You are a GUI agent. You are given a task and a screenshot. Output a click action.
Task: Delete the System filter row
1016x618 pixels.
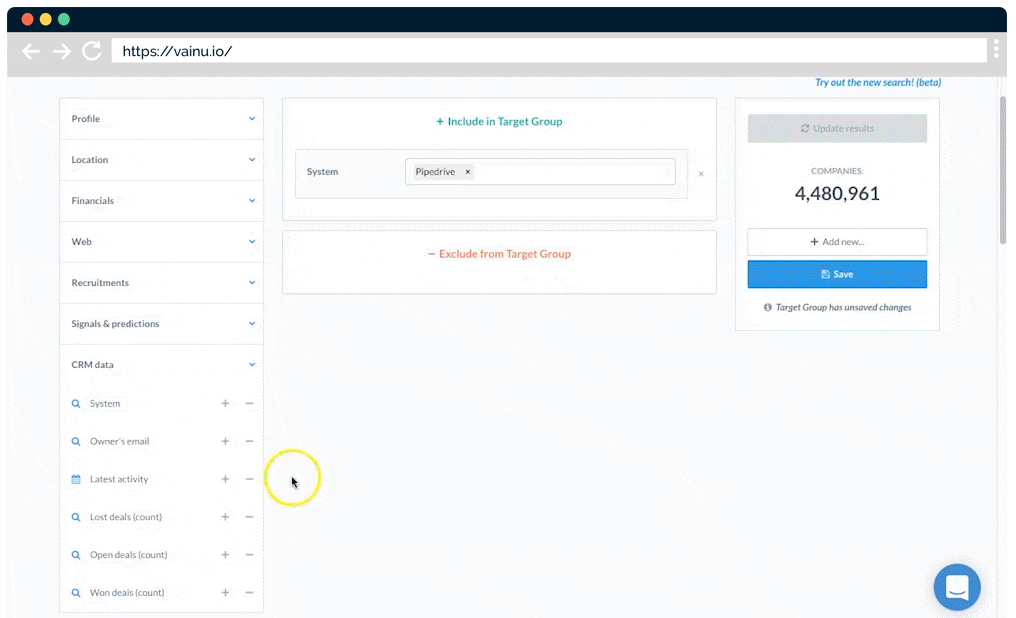[x=701, y=174]
